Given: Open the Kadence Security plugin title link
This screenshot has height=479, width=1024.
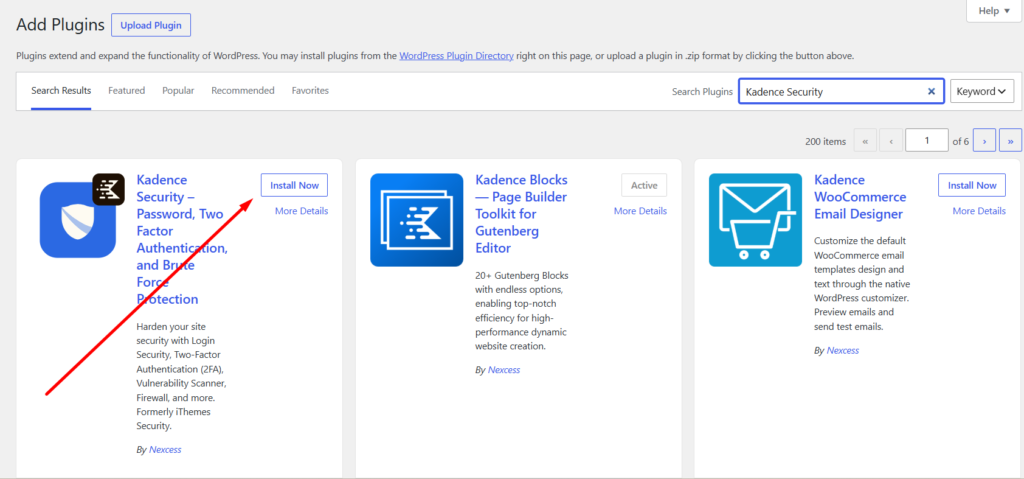Looking at the screenshot, I should 182,240.
